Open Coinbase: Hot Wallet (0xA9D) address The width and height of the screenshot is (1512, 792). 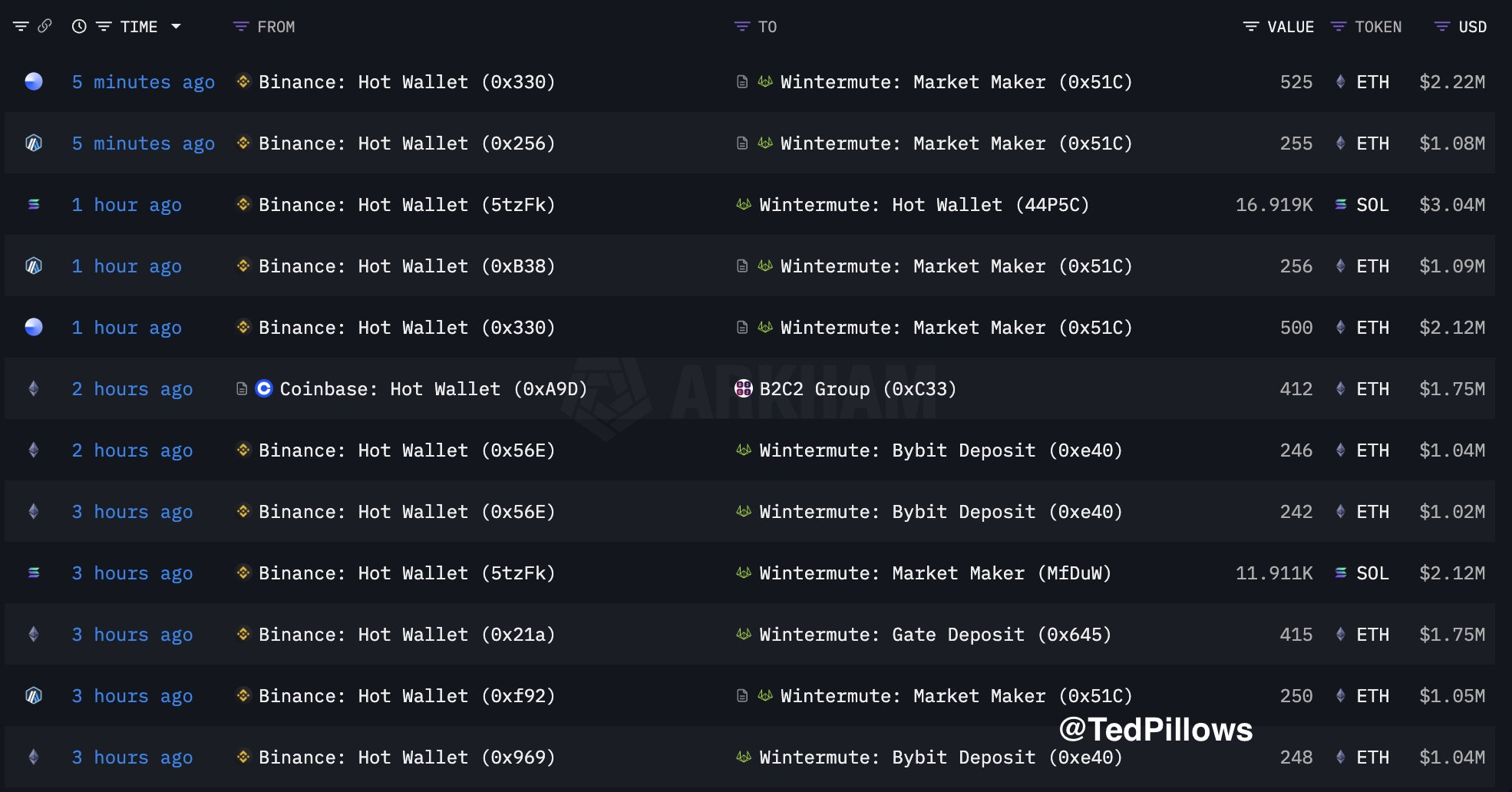(434, 389)
